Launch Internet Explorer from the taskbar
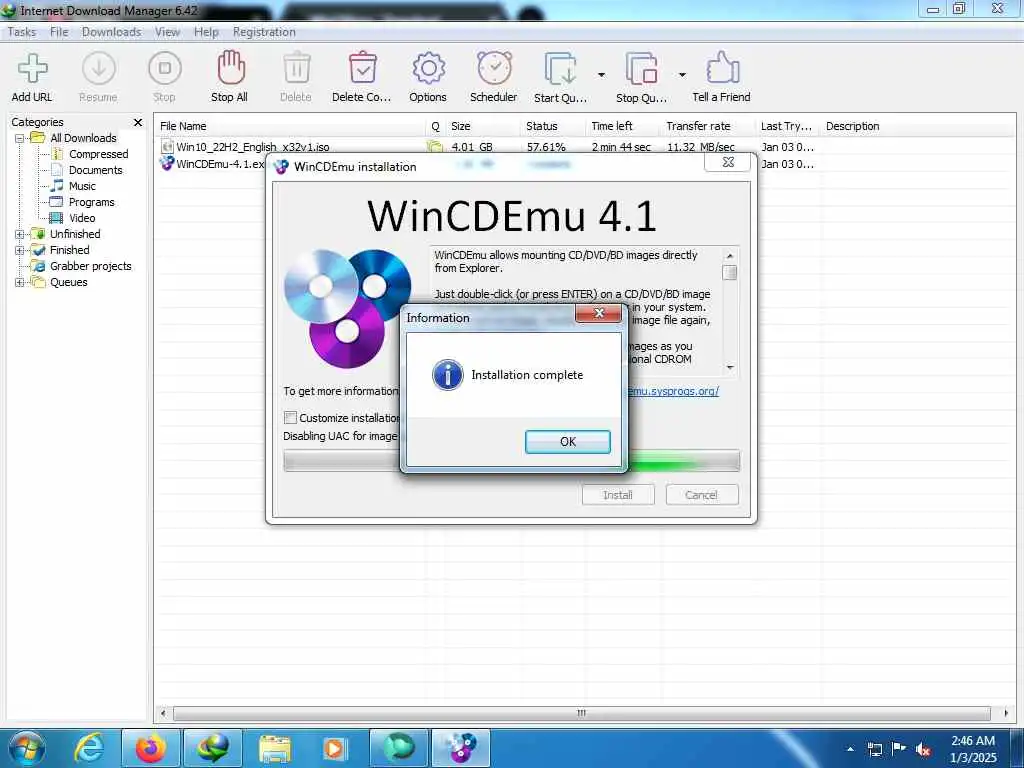This screenshot has width=1024, height=768. coord(89,748)
